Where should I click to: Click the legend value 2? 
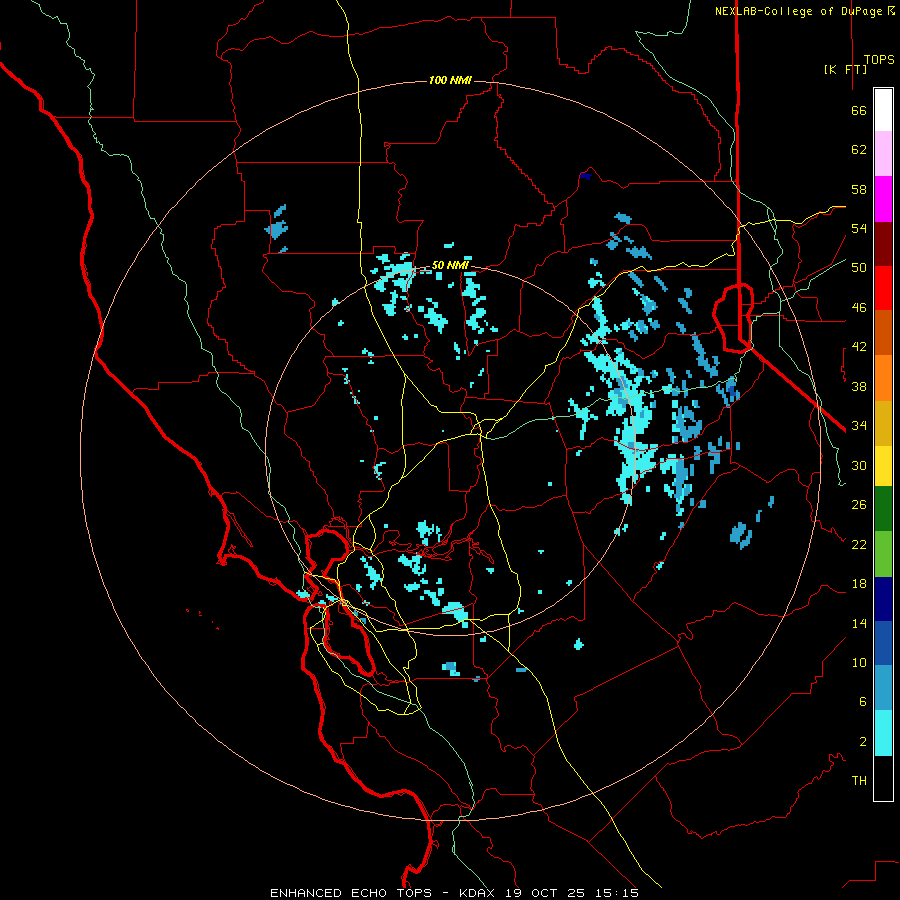[x=863, y=742]
